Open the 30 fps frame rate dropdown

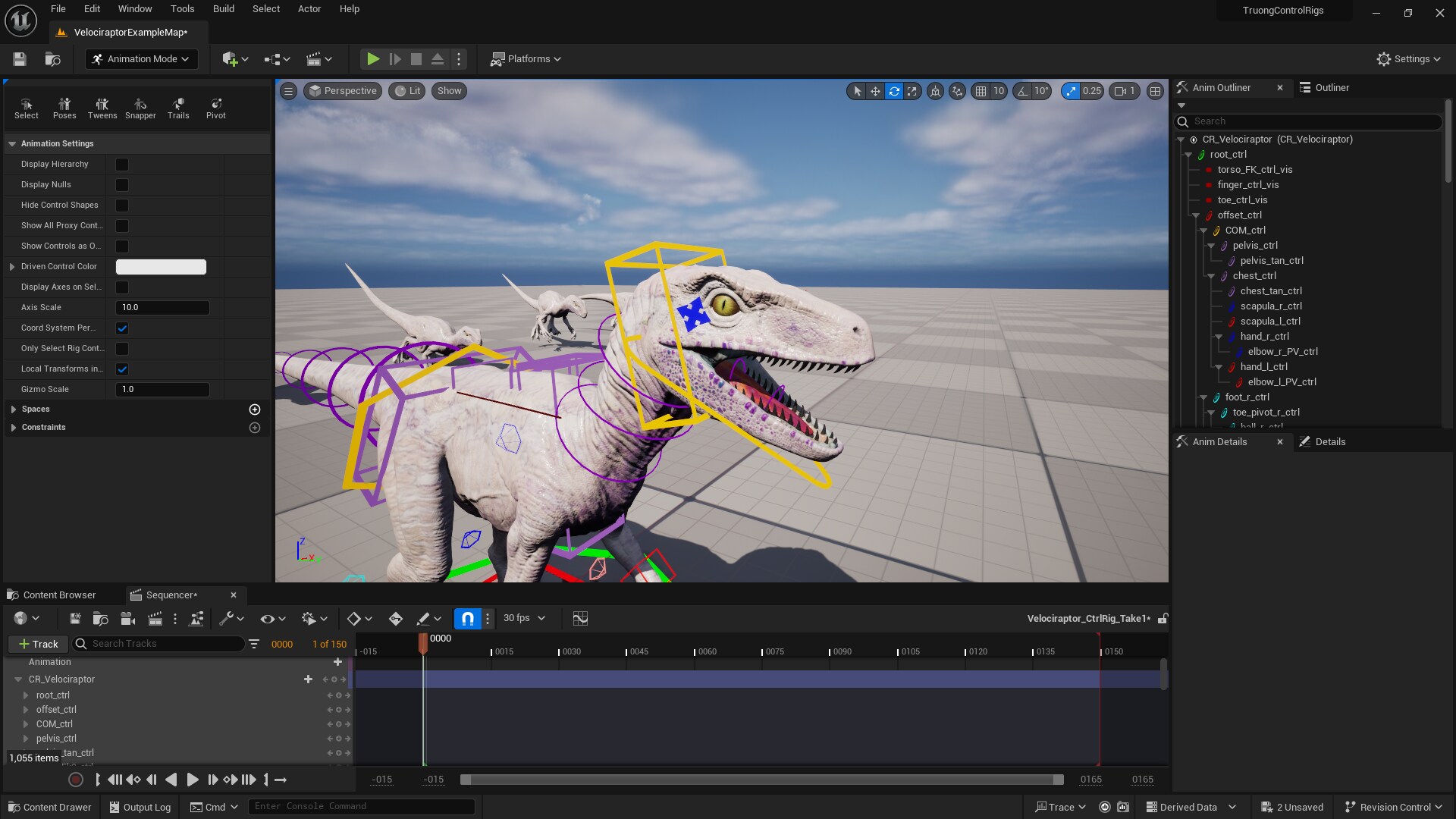pyautogui.click(x=523, y=618)
